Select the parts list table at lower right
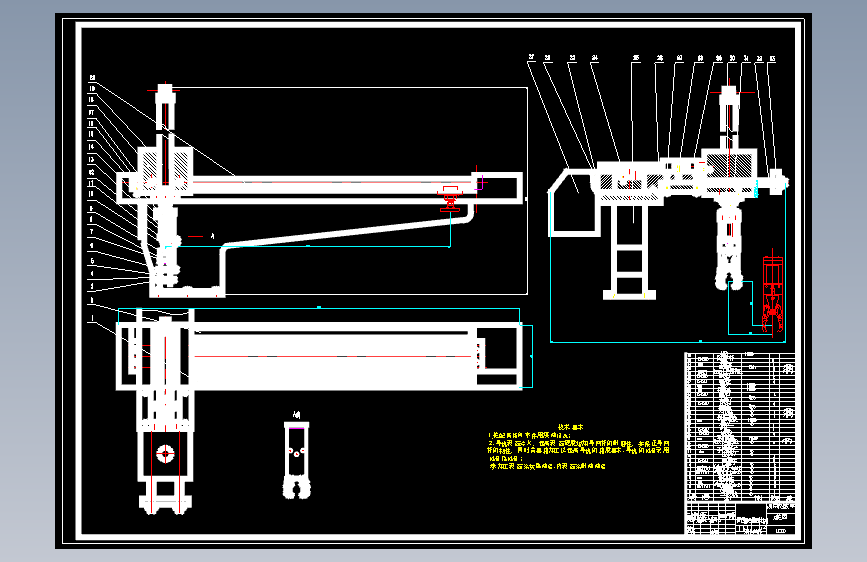The width and height of the screenshot is (867, 562). point(740,426)
